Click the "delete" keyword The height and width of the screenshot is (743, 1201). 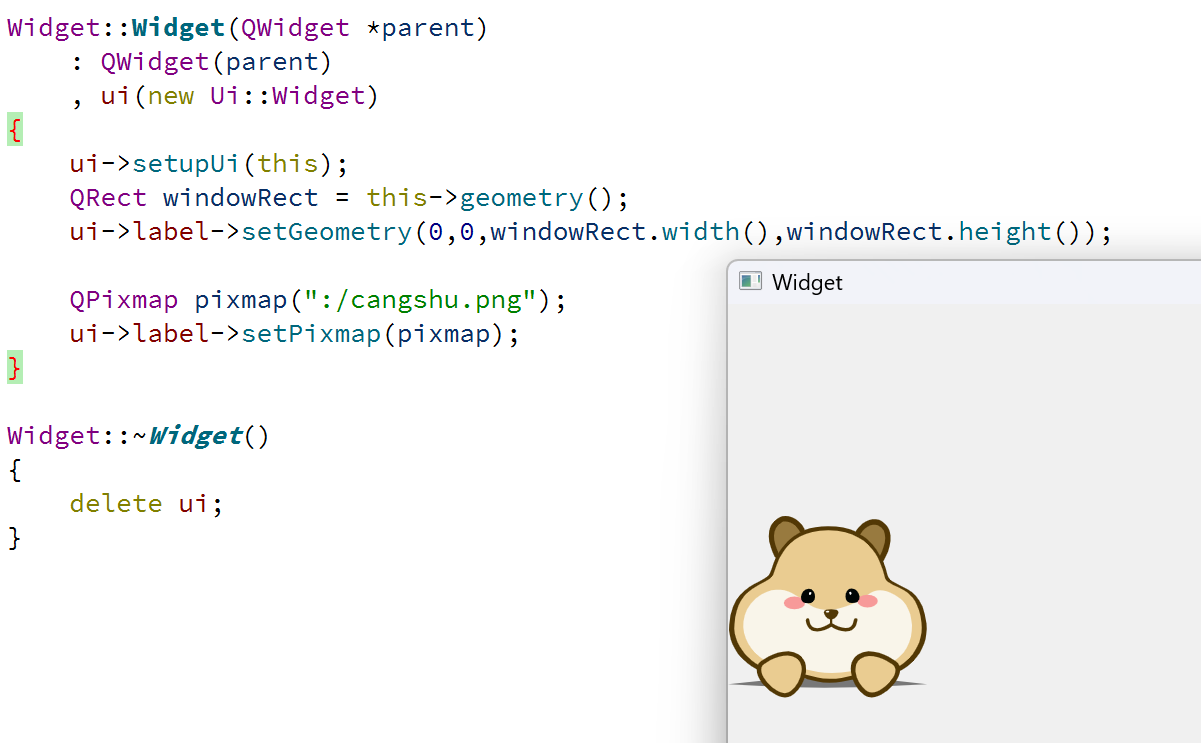[116, 503]
